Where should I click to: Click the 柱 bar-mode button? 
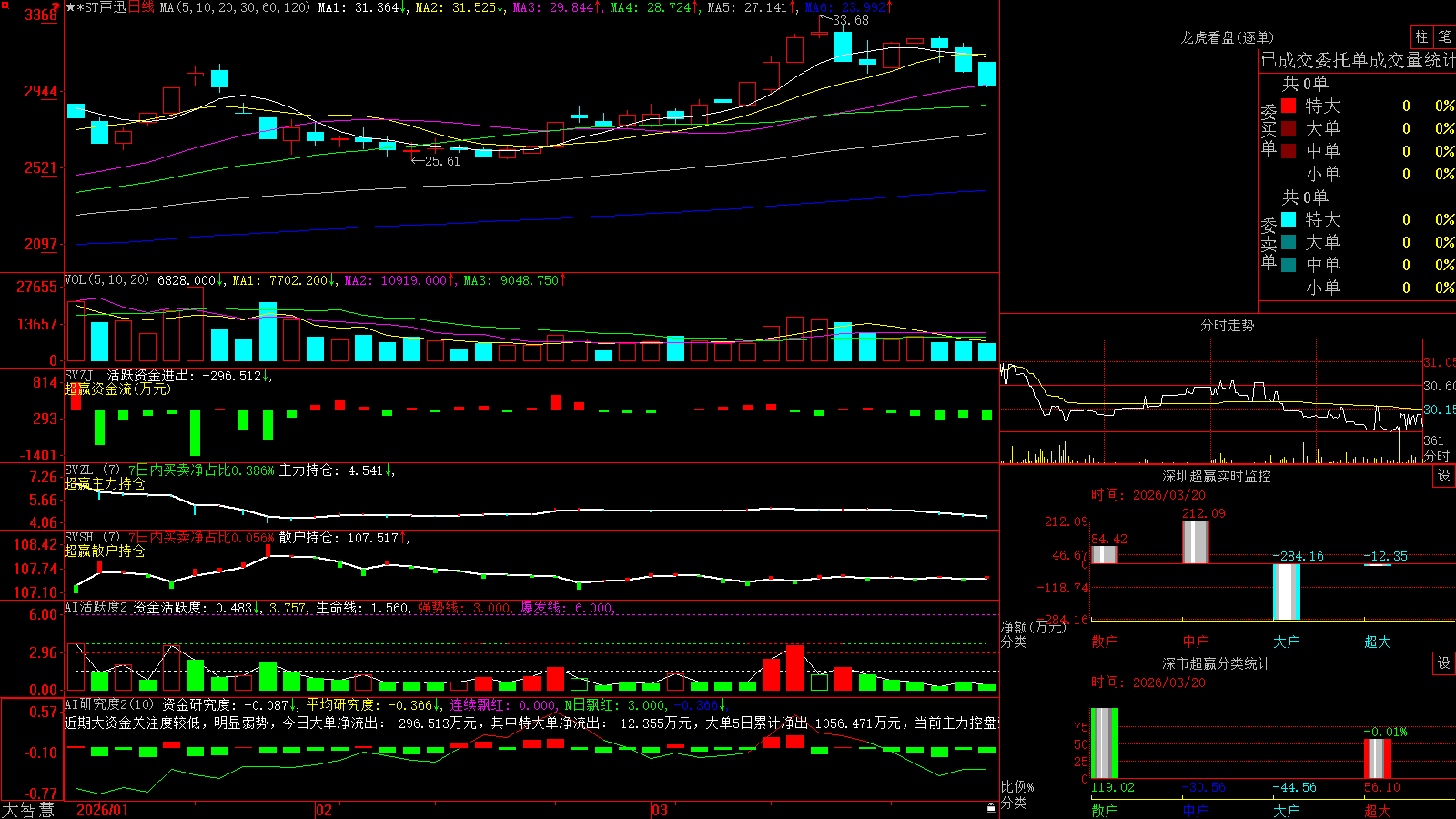point(1421,36)
